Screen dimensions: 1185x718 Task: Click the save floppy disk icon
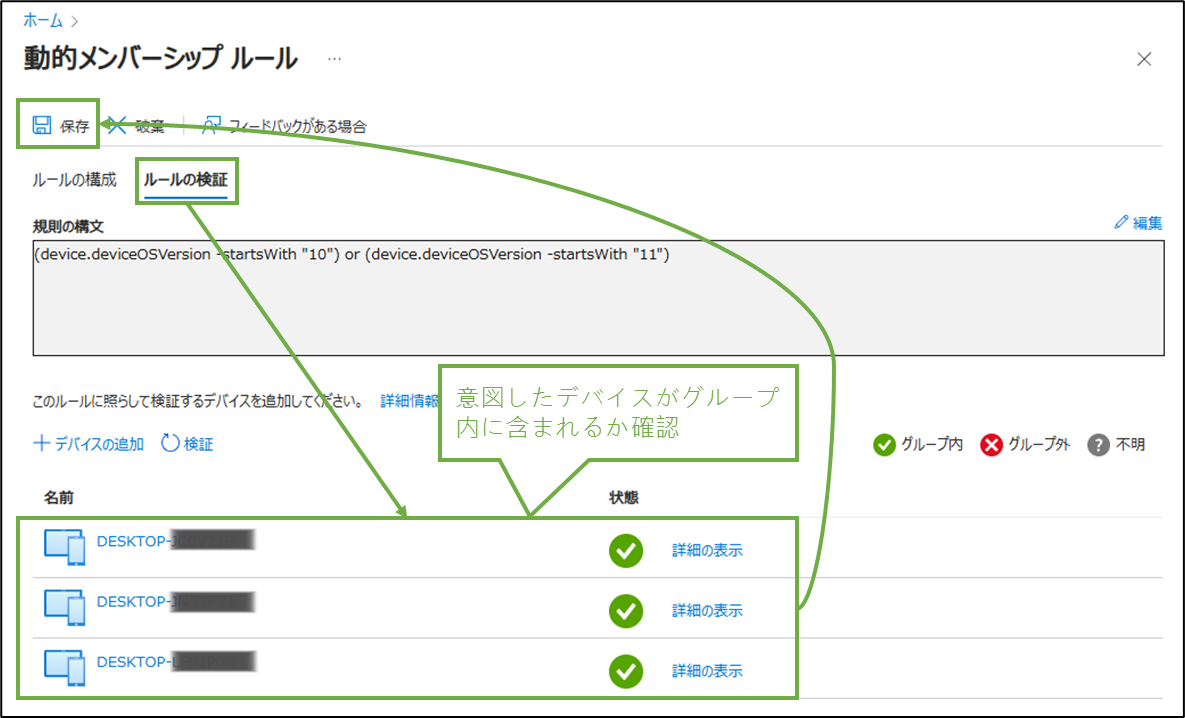pyautogui.click(x=42, y=125)
